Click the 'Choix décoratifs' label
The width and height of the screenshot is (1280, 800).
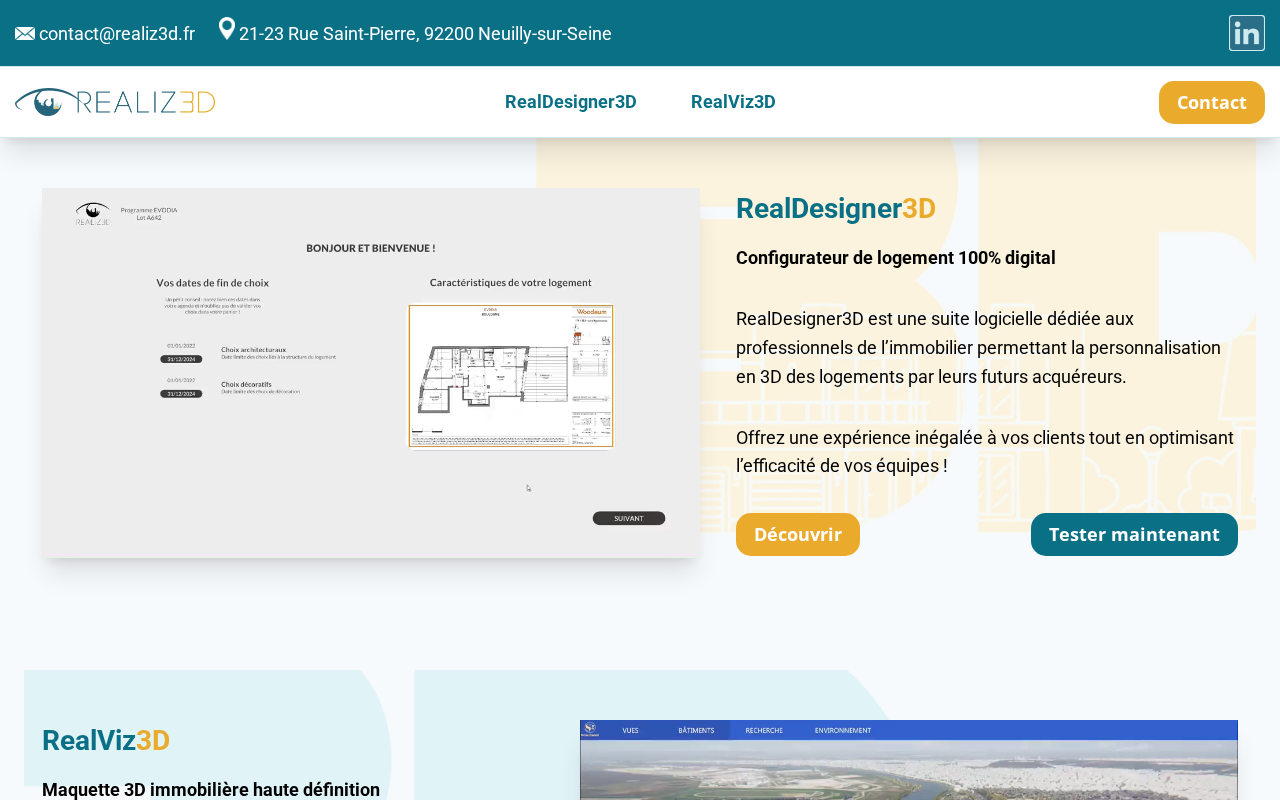click(246, 384)
